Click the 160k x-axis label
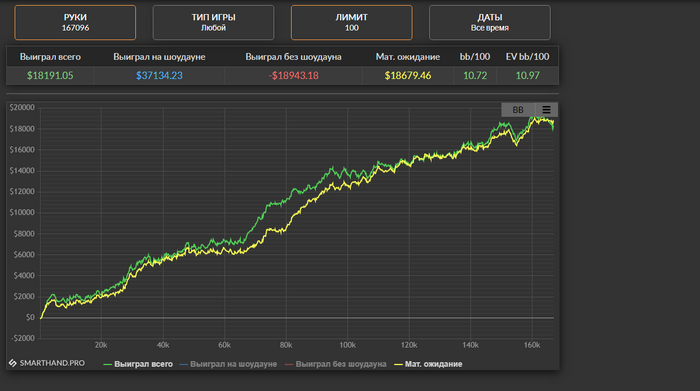This screenshot has height=391, width=700. pos(532,345)
